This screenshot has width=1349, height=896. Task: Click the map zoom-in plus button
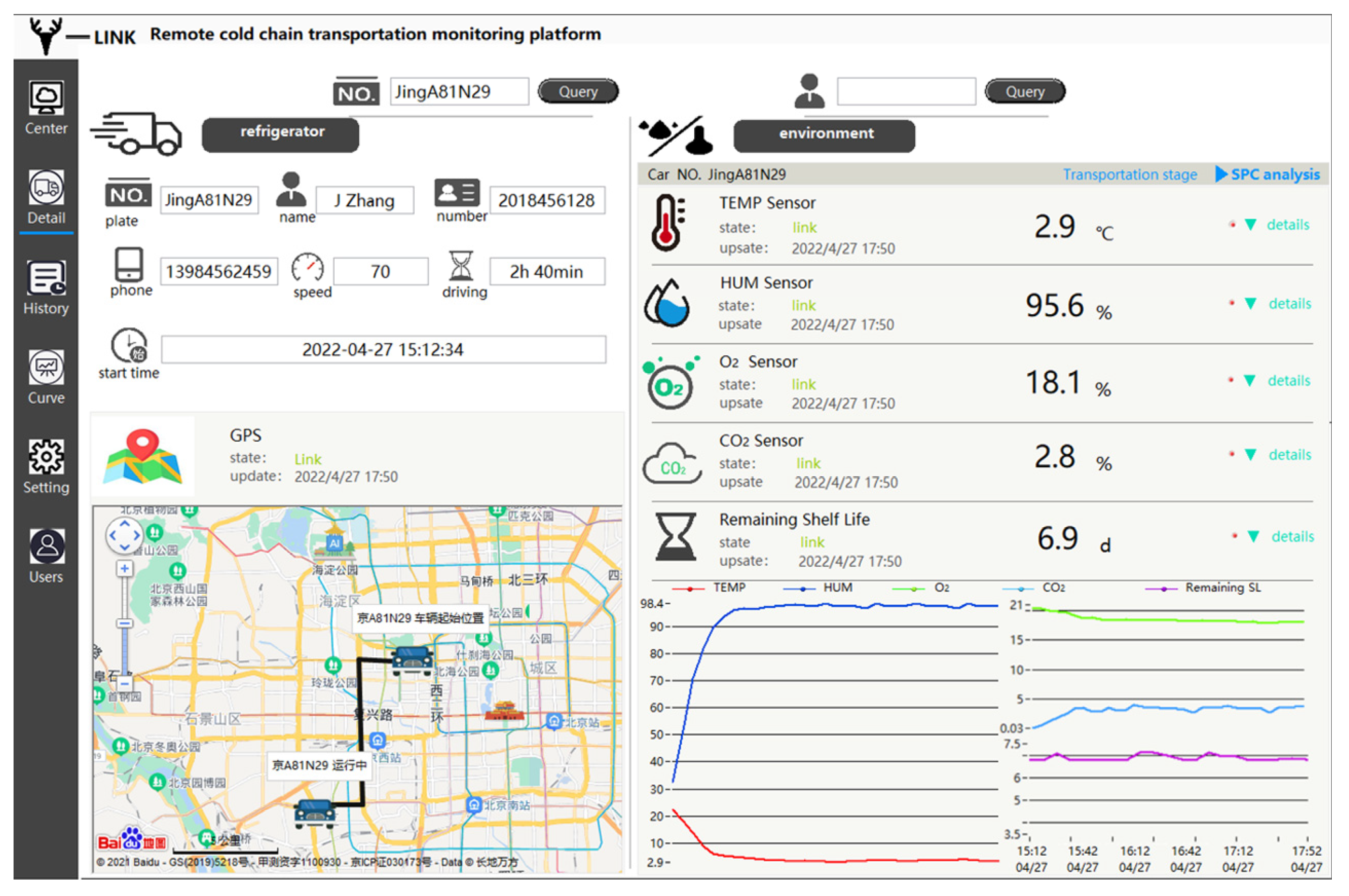(125, 569)
